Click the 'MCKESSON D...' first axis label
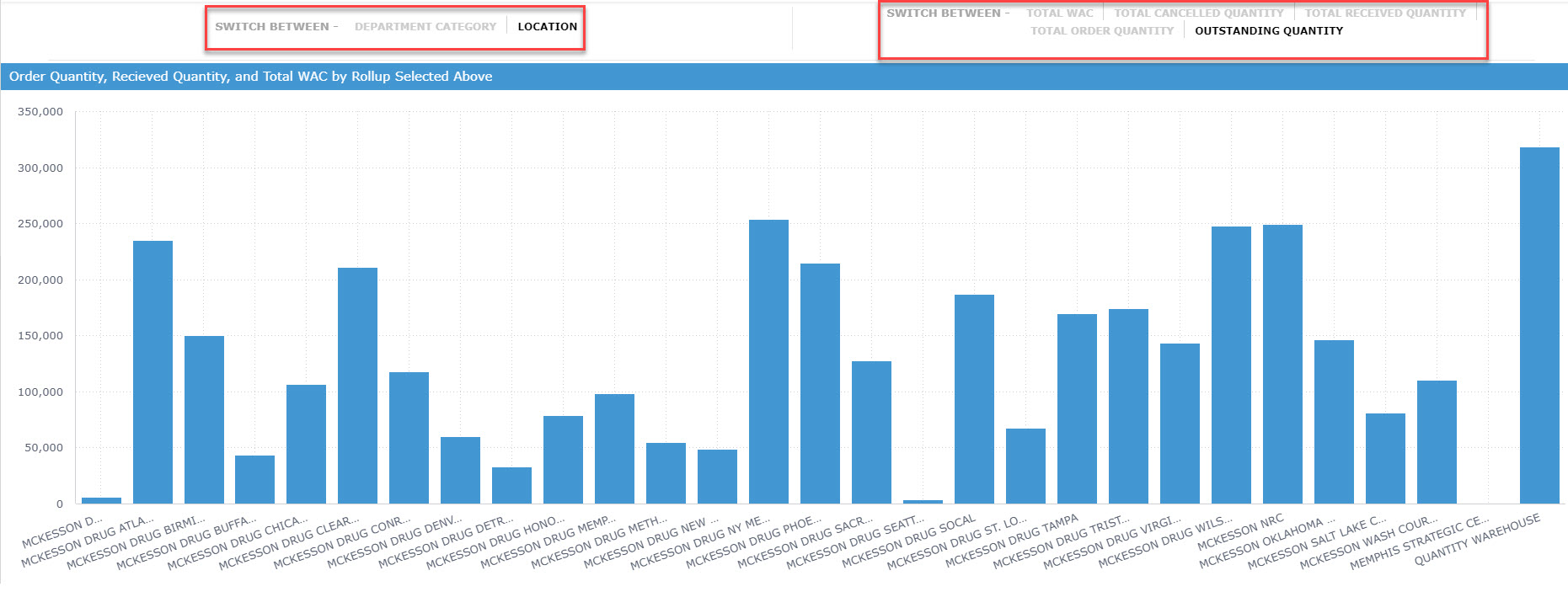1568x597 pixels. click(x=62, y=532)
